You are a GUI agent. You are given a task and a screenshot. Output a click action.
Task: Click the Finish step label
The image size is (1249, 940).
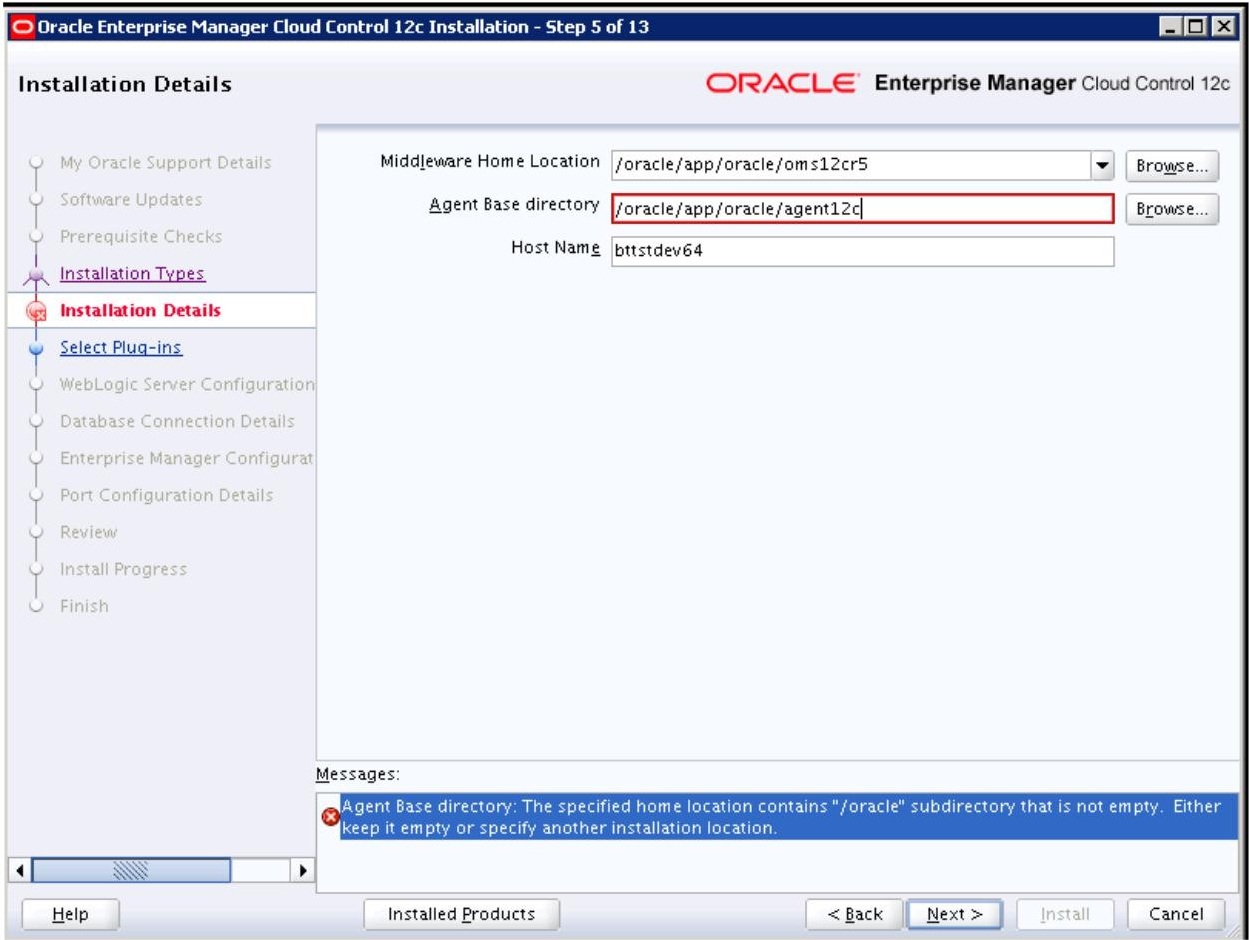coord(84,606)
